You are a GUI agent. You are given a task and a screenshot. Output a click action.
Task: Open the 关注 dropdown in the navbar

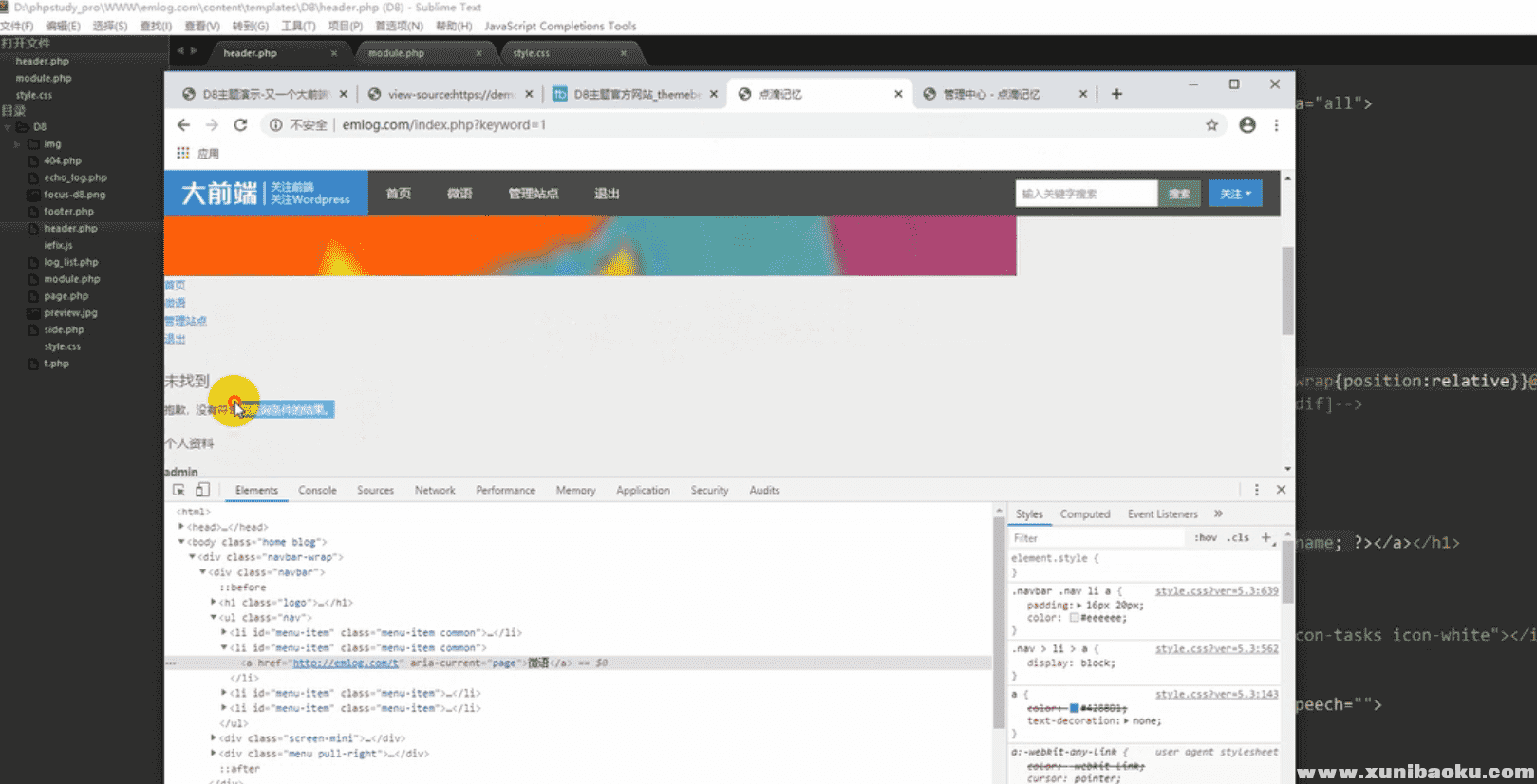coord(1235,194)
